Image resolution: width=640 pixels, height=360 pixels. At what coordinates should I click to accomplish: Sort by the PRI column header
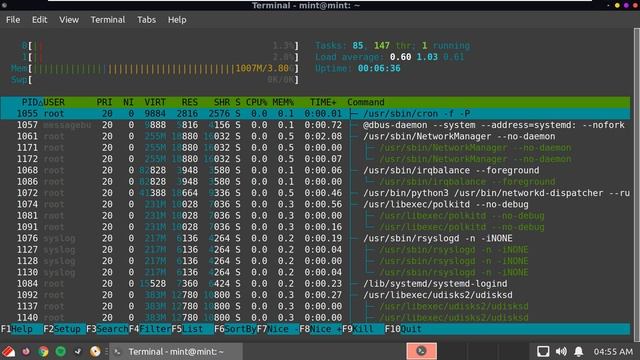point(104,102)
